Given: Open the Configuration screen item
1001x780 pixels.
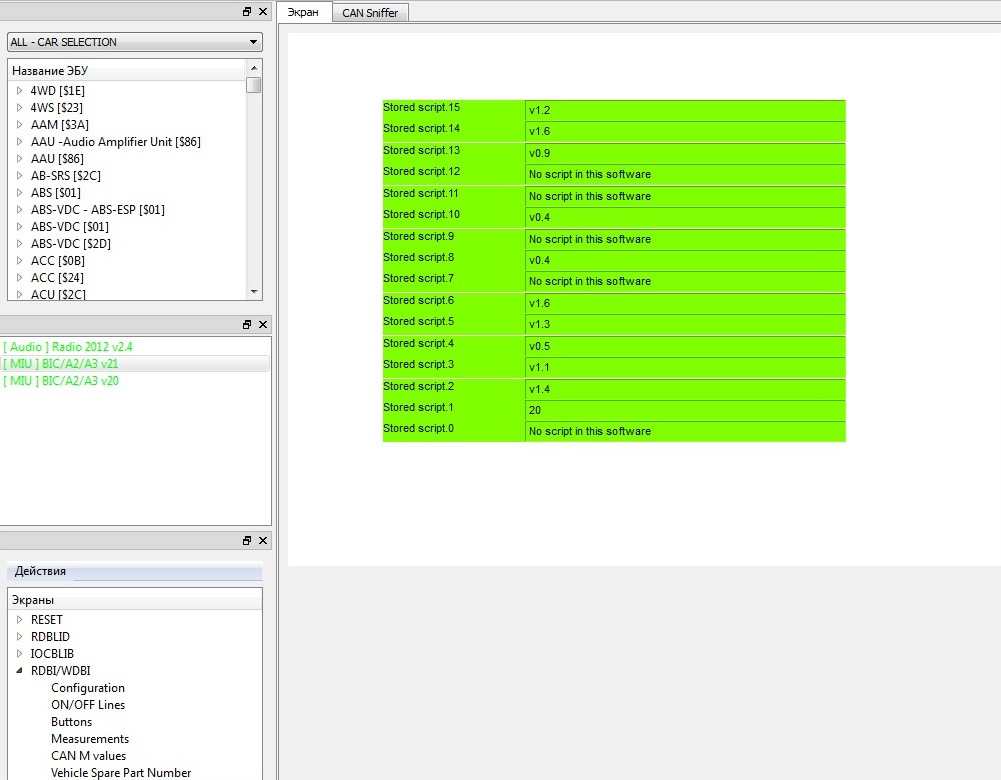Looking at the screenshot, I should click(88, 688).
